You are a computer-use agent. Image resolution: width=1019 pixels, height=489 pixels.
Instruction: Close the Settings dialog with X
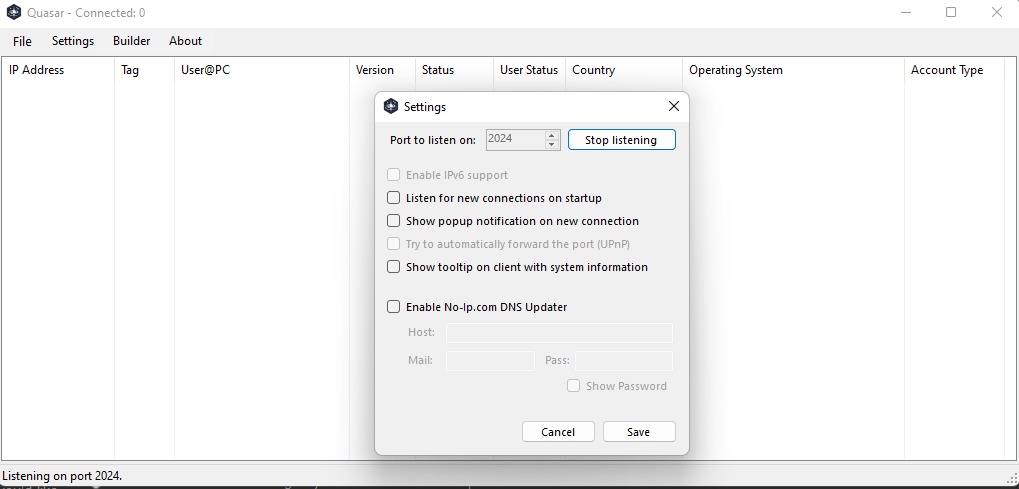pos(674,107)
